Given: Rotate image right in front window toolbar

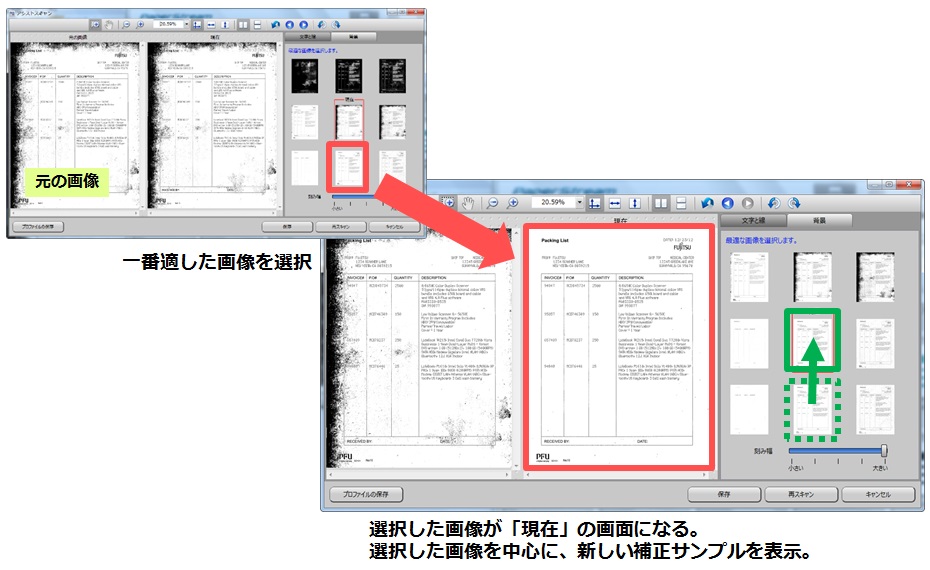Looking at the screenshot, I should coord(794,203).
